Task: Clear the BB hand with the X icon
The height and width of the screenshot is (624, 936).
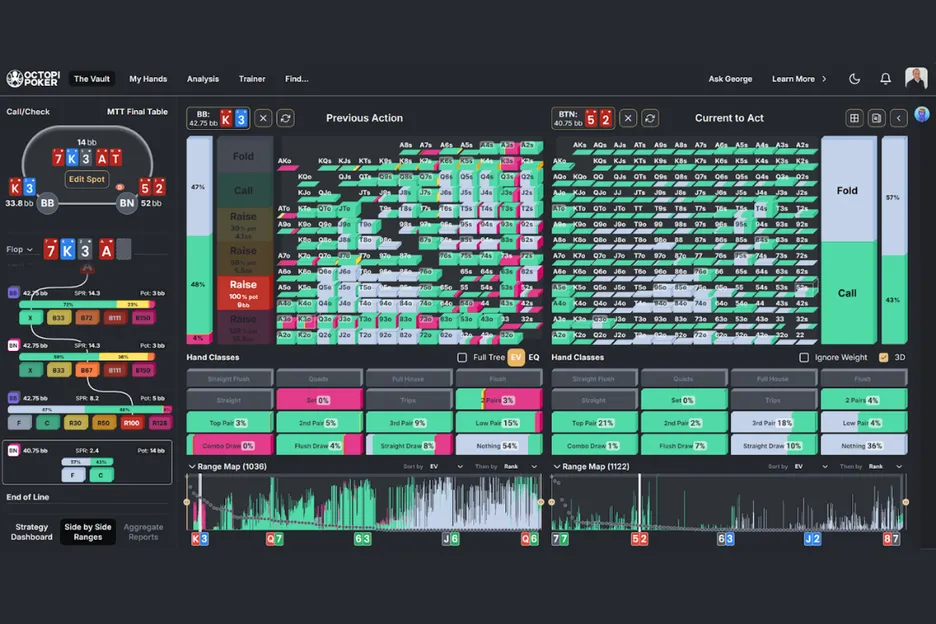Action: [x=263, y=118]
